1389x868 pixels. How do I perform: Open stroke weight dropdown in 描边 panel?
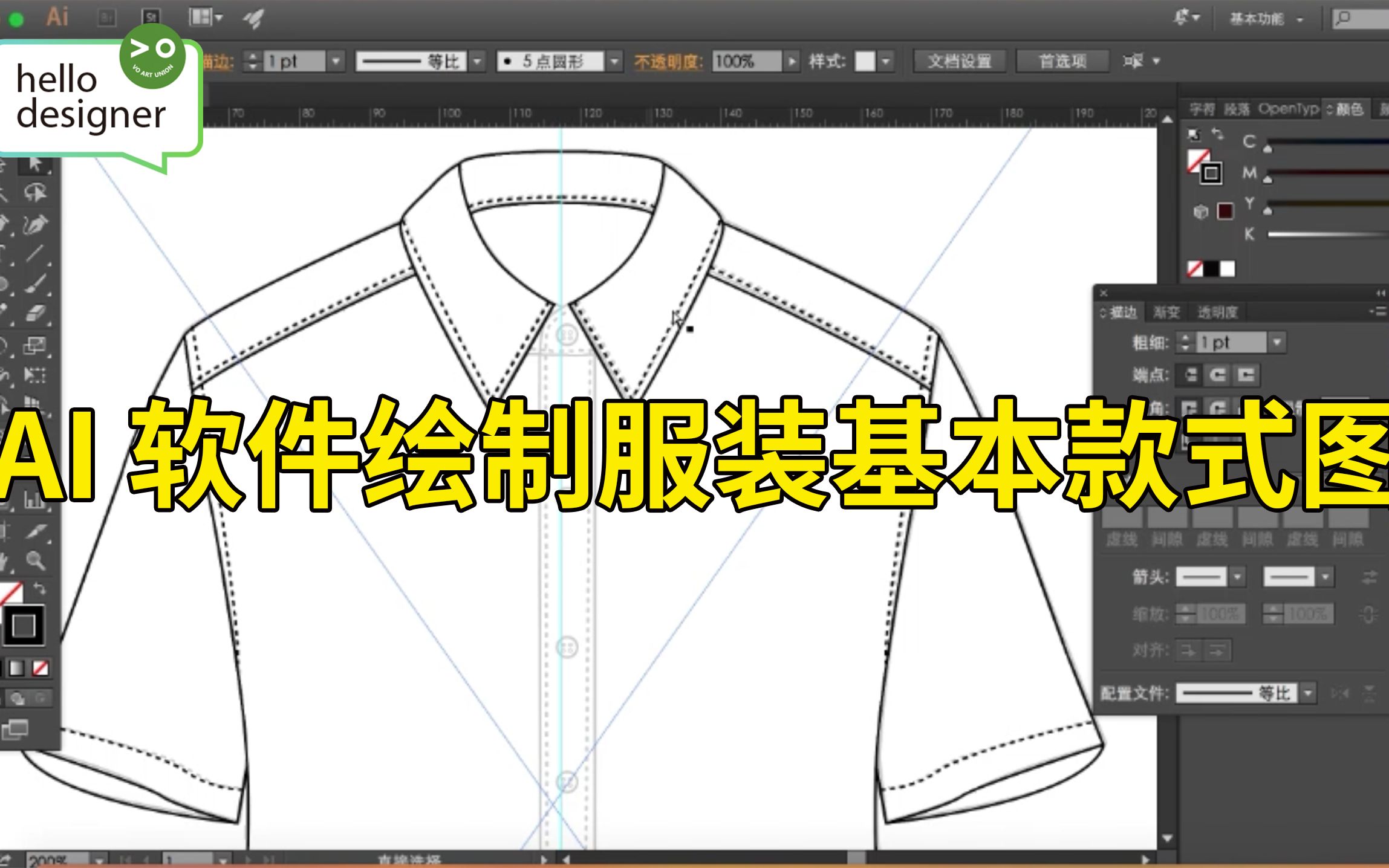(1277, 343)
